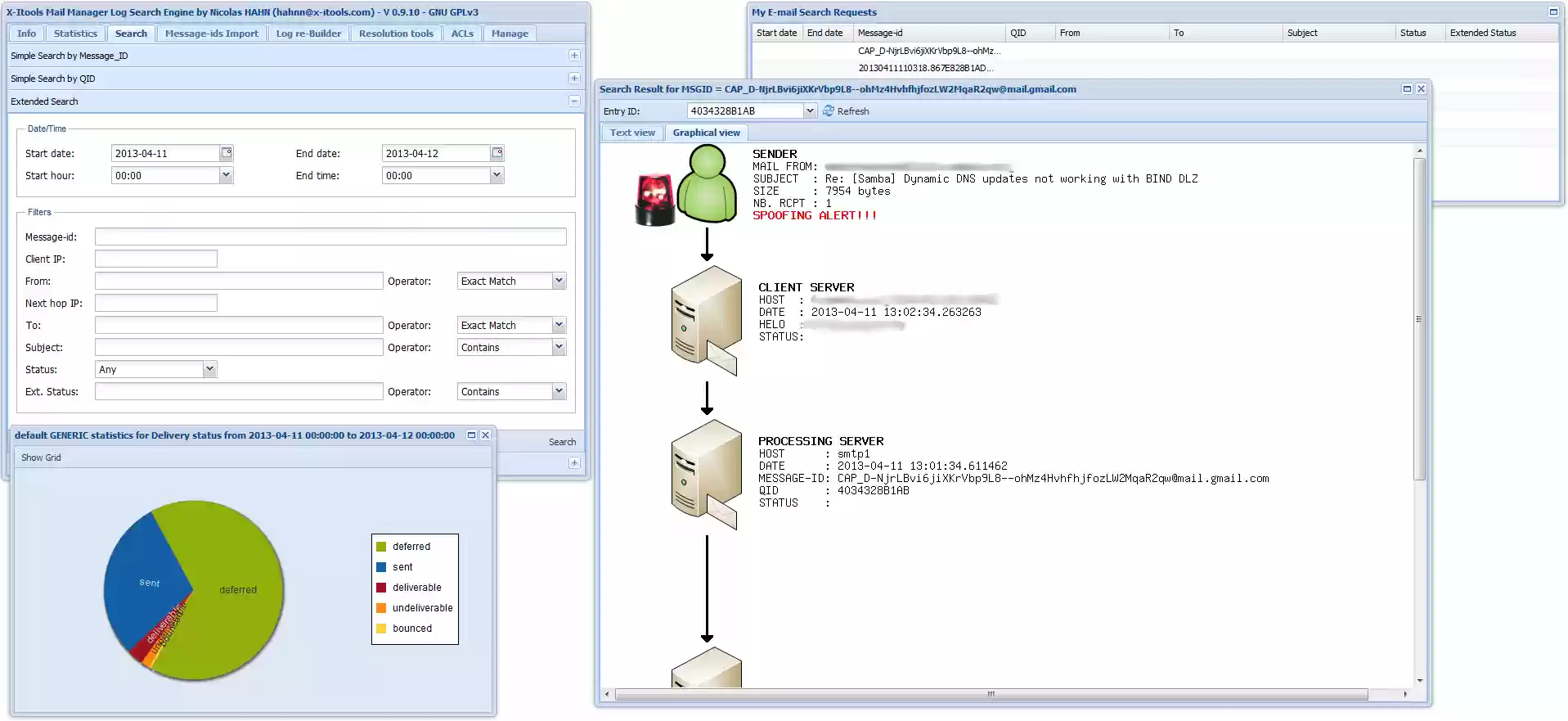Select the Search tab
The height and width of the screenshot is (721, 1568).
coord(131,34)
